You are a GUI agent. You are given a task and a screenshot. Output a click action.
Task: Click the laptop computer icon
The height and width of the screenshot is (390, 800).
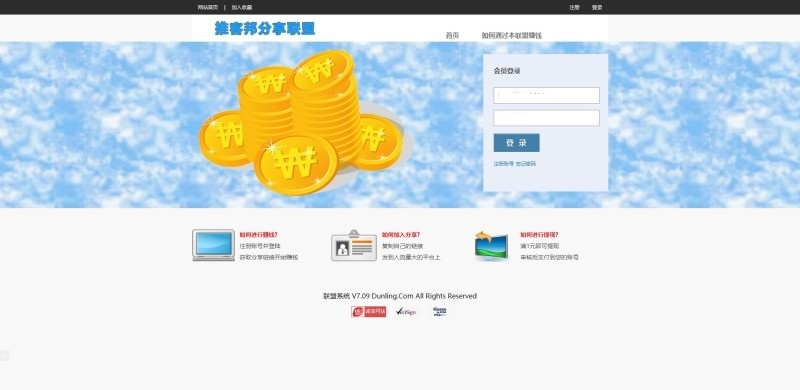(x=213, y=245)
